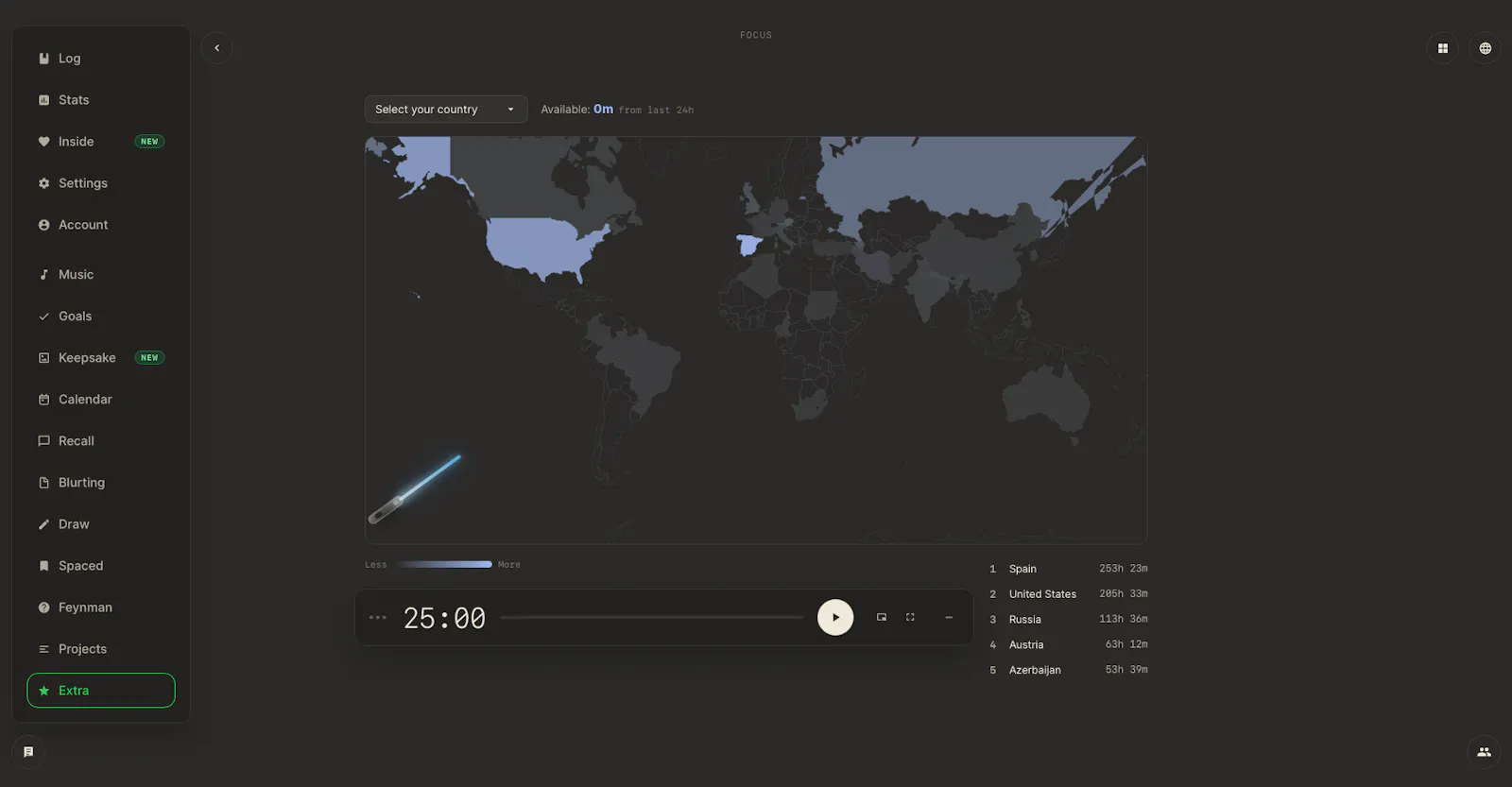Screen dimensions: 1512x787
Task: Click the Recall chat bubble icon
Action: (43, 441)
